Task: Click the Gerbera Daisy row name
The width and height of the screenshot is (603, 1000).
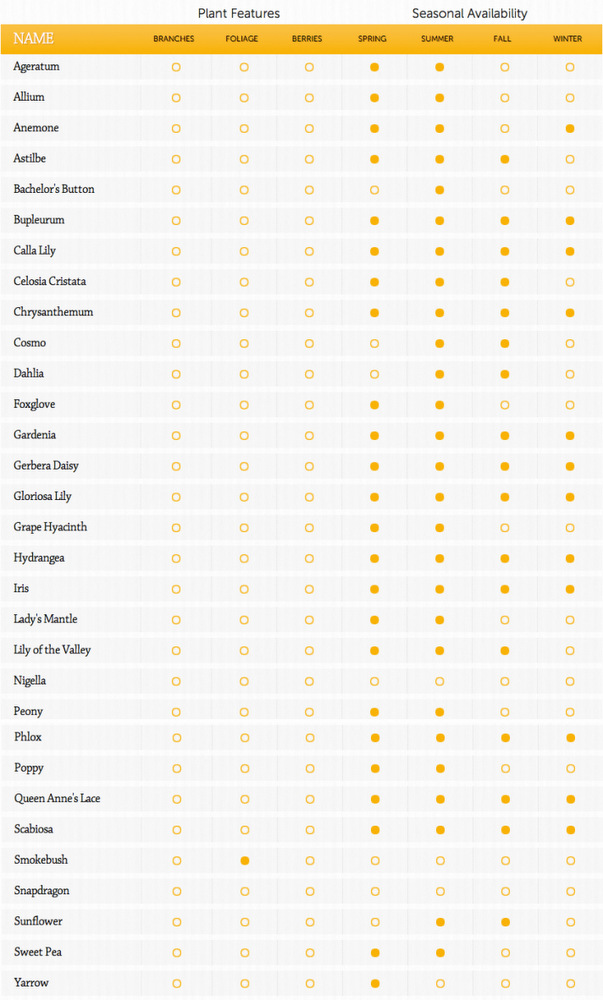Action: coord(46,466)
